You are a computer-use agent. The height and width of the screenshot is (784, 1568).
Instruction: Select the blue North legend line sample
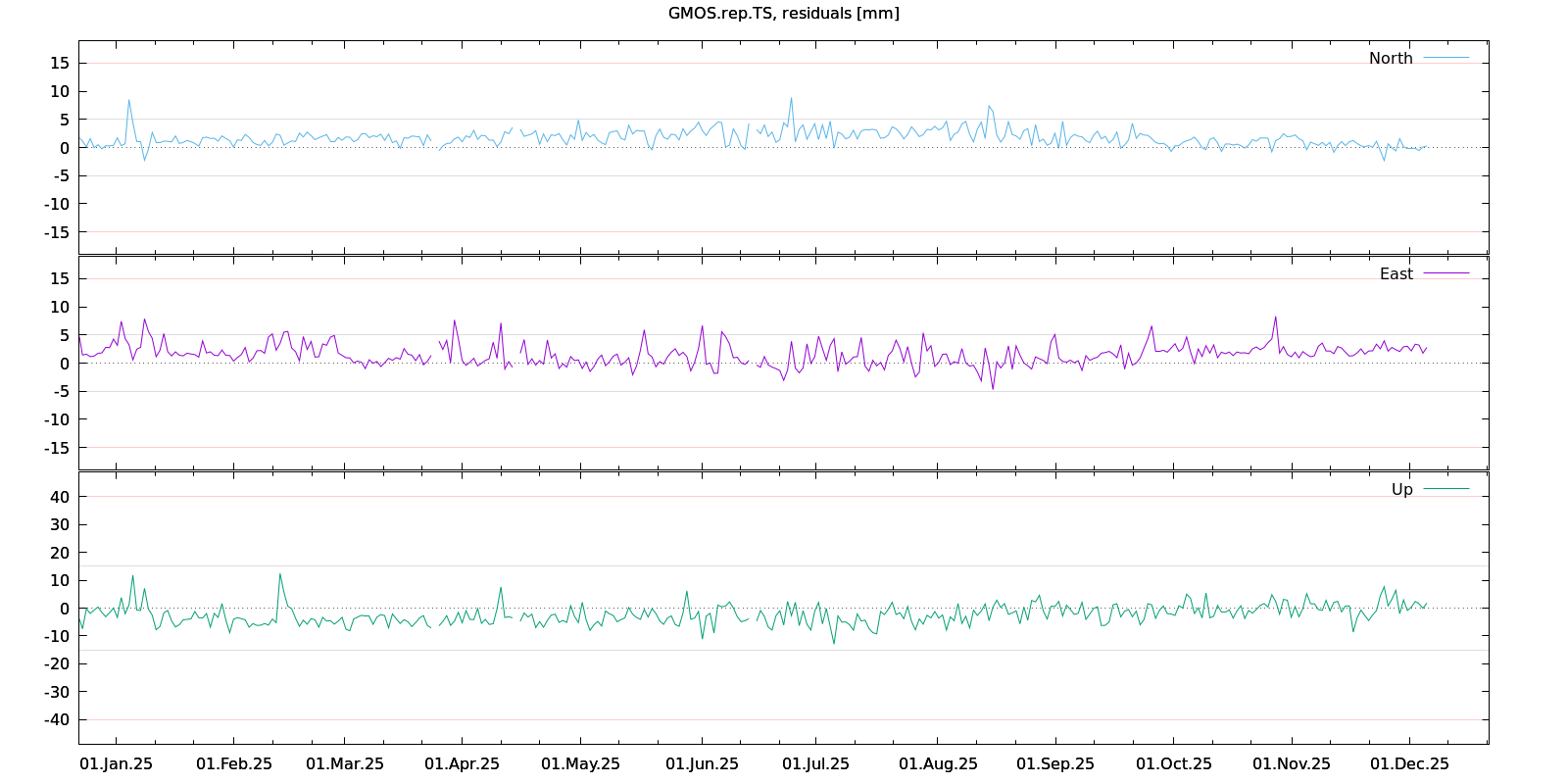coord(1445,59)
